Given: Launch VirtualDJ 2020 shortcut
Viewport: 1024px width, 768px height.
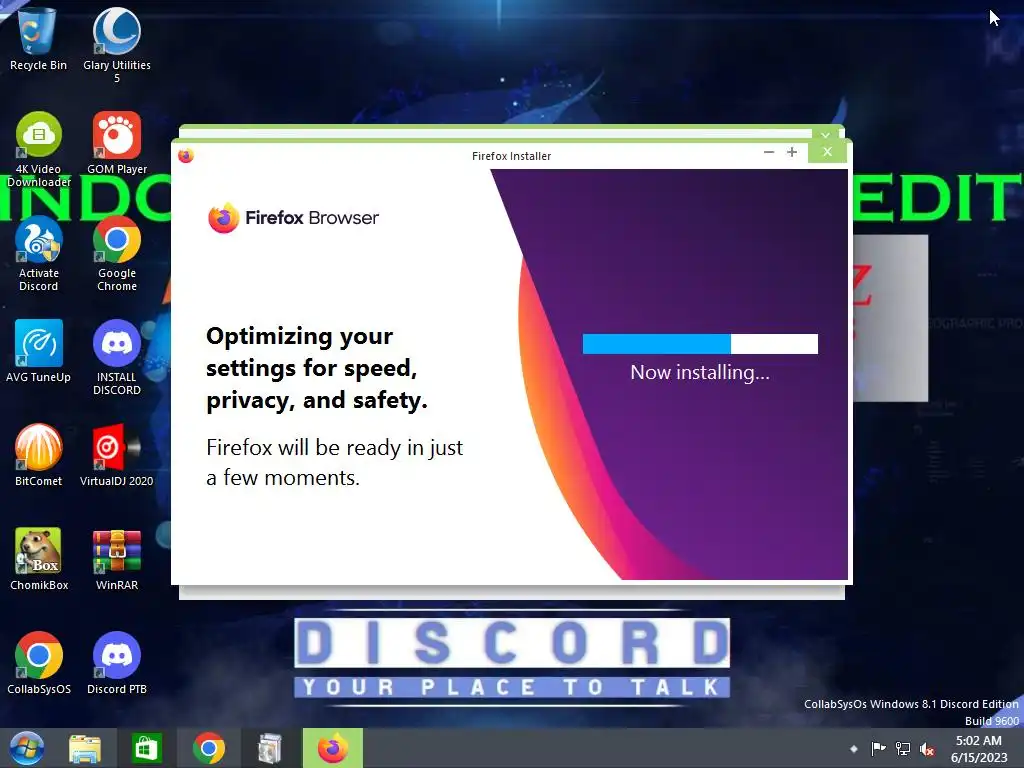Looking at the screenshot, I should click(x=117, y=455).
